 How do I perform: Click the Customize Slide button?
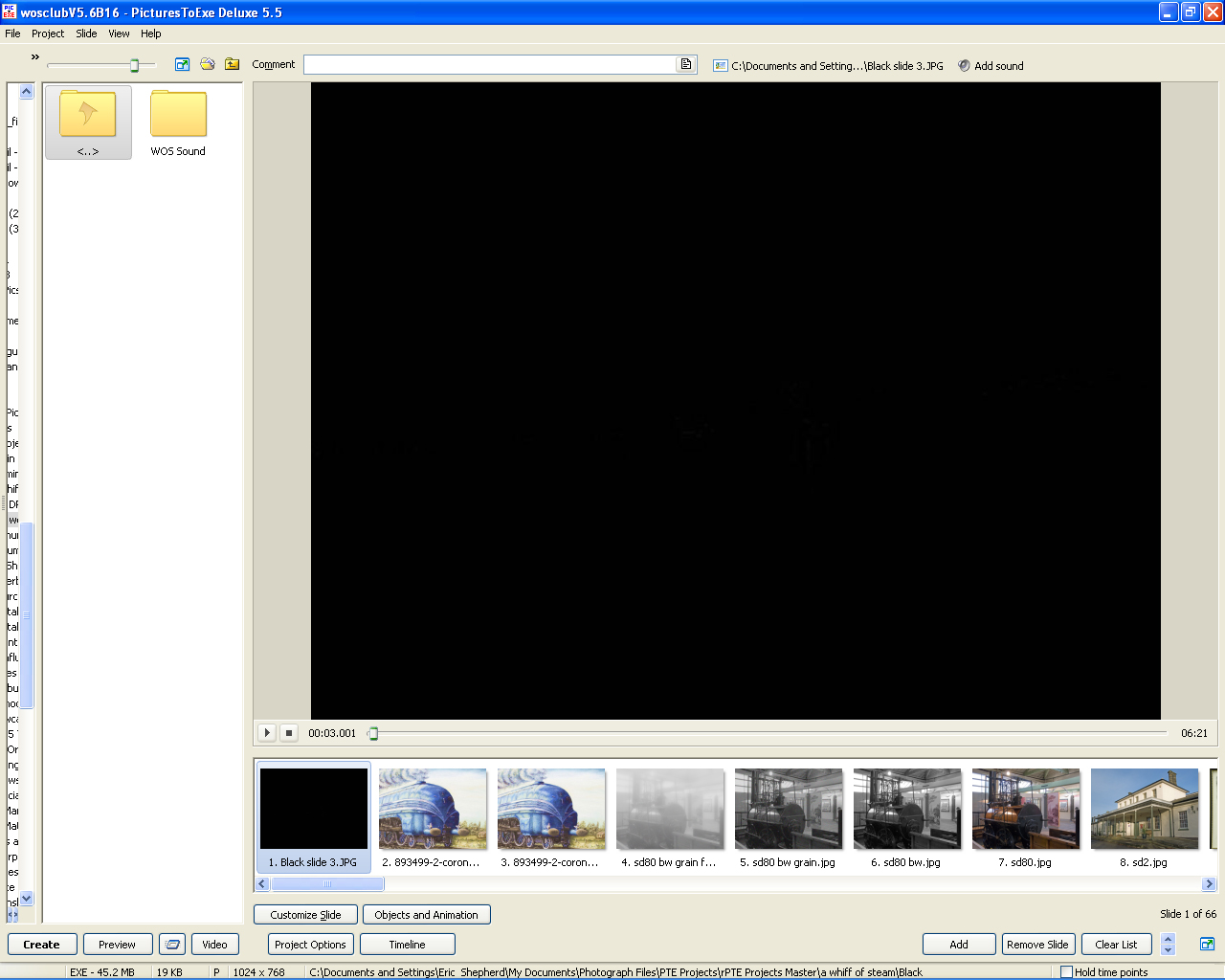pyautogui.click(x=305, y=915)
